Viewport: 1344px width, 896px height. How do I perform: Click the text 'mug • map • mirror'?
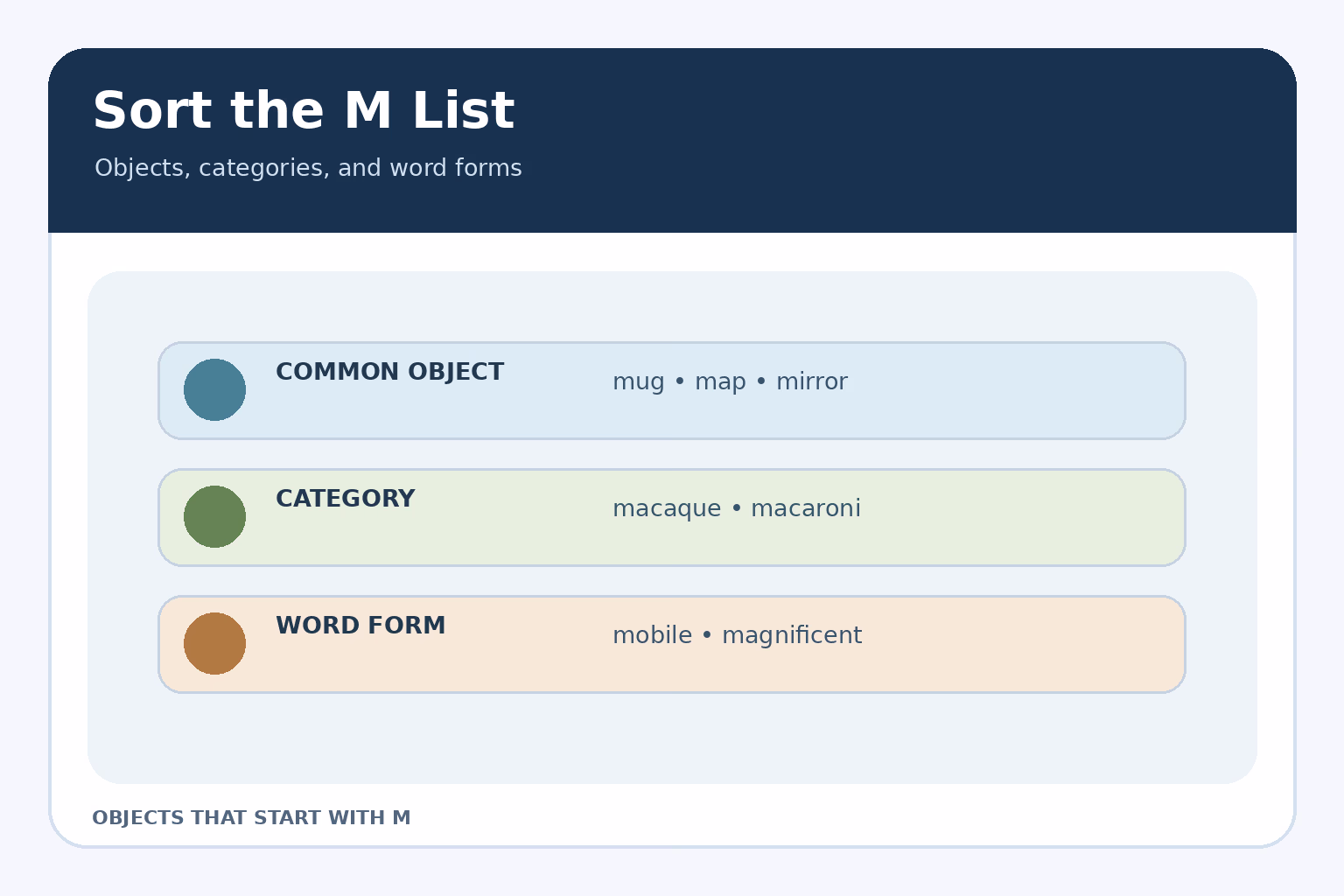click(730, 382)
